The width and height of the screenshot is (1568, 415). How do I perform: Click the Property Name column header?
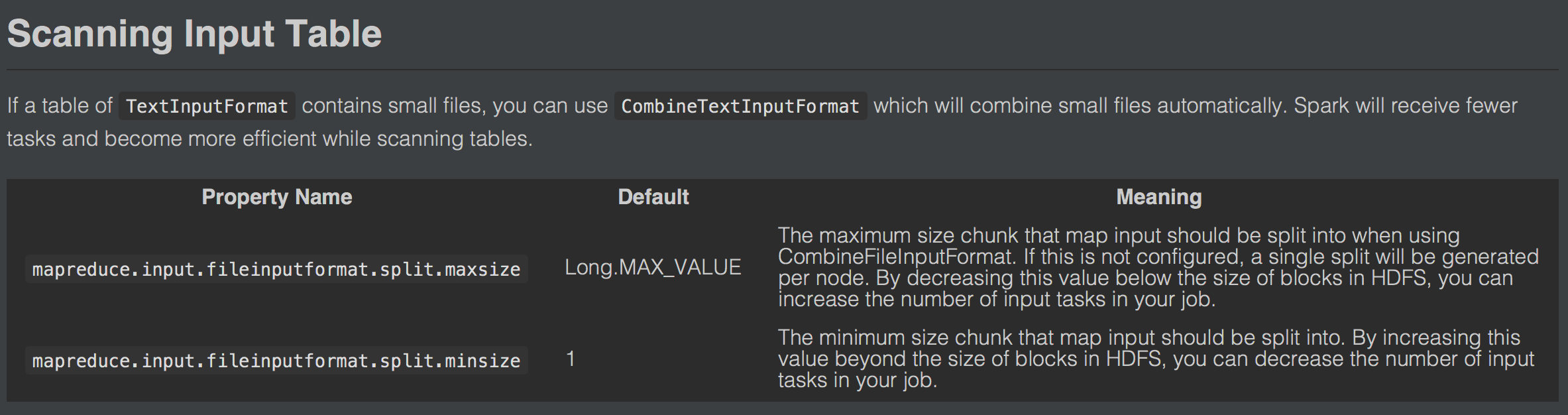pos(276,197)
